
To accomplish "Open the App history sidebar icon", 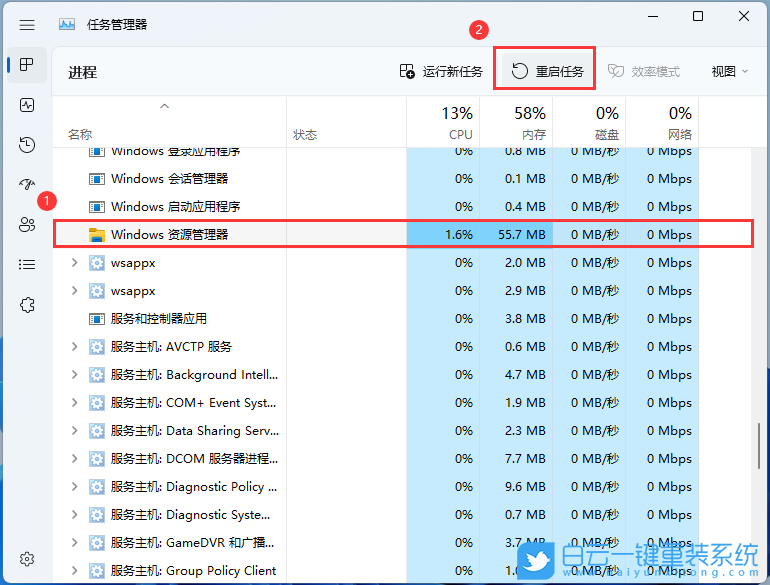I will tap(27, 145).
